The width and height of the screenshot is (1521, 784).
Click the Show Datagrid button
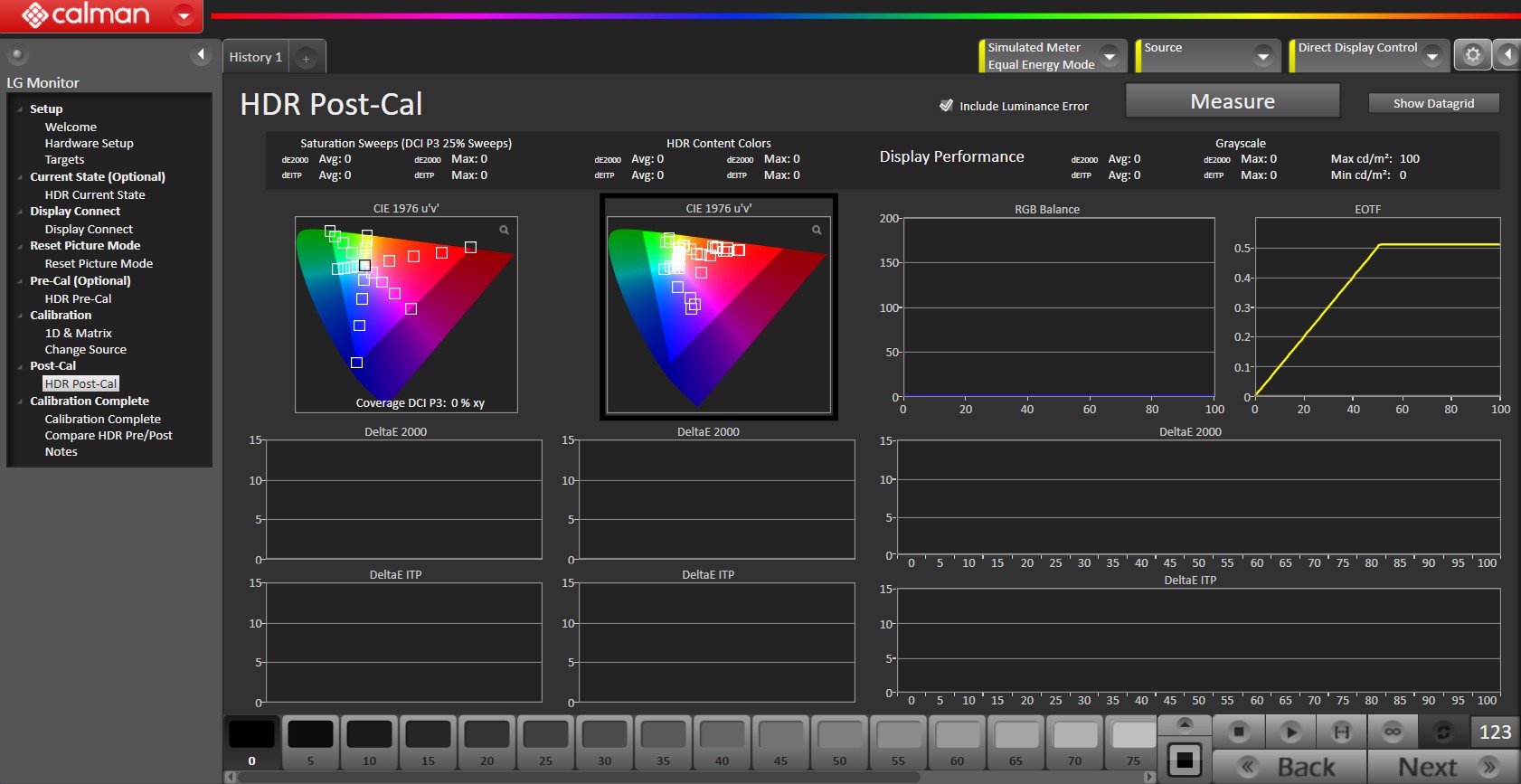click(x=1433, y=103)
